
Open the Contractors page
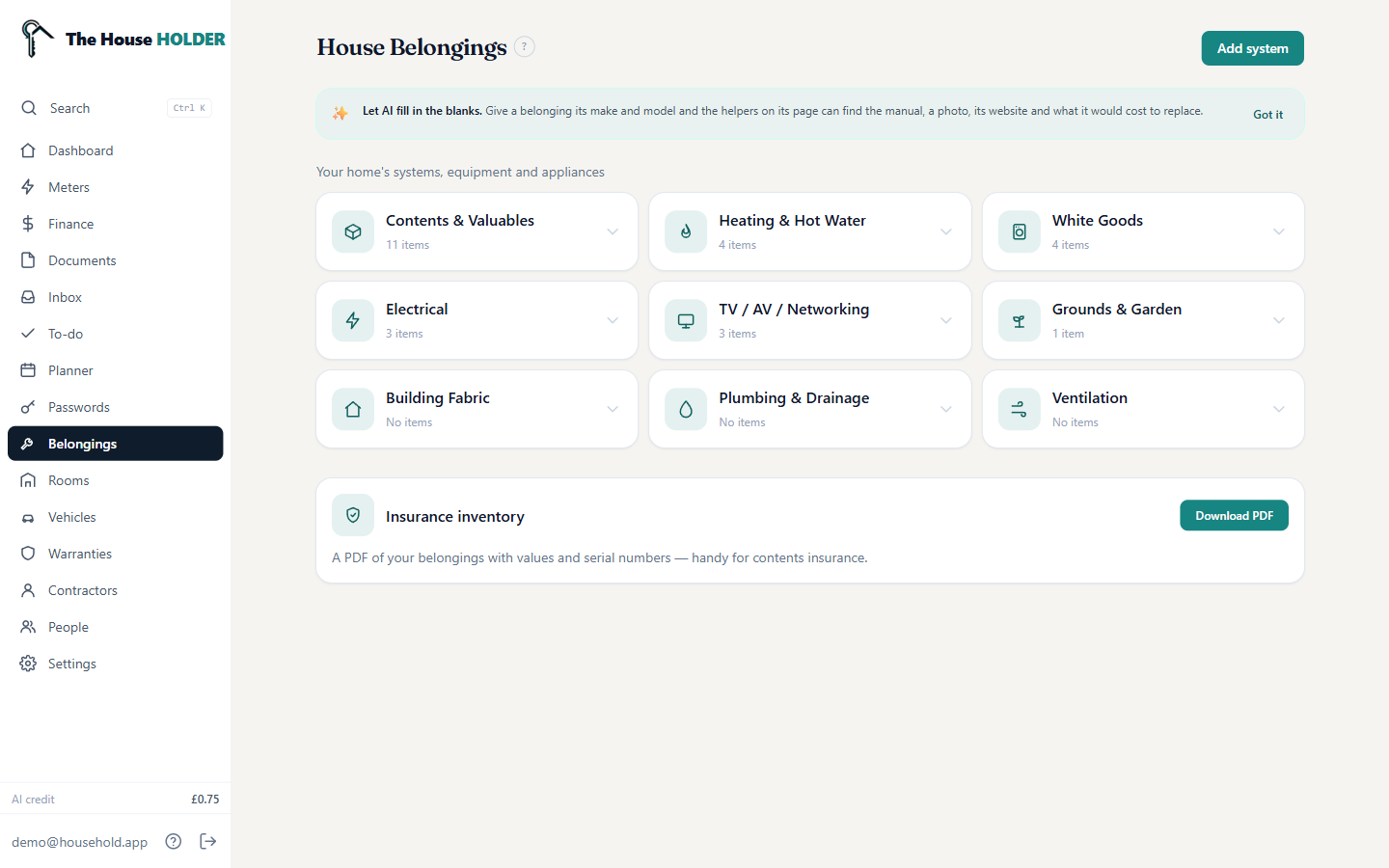pyautogui.click(x=116, y=590)
